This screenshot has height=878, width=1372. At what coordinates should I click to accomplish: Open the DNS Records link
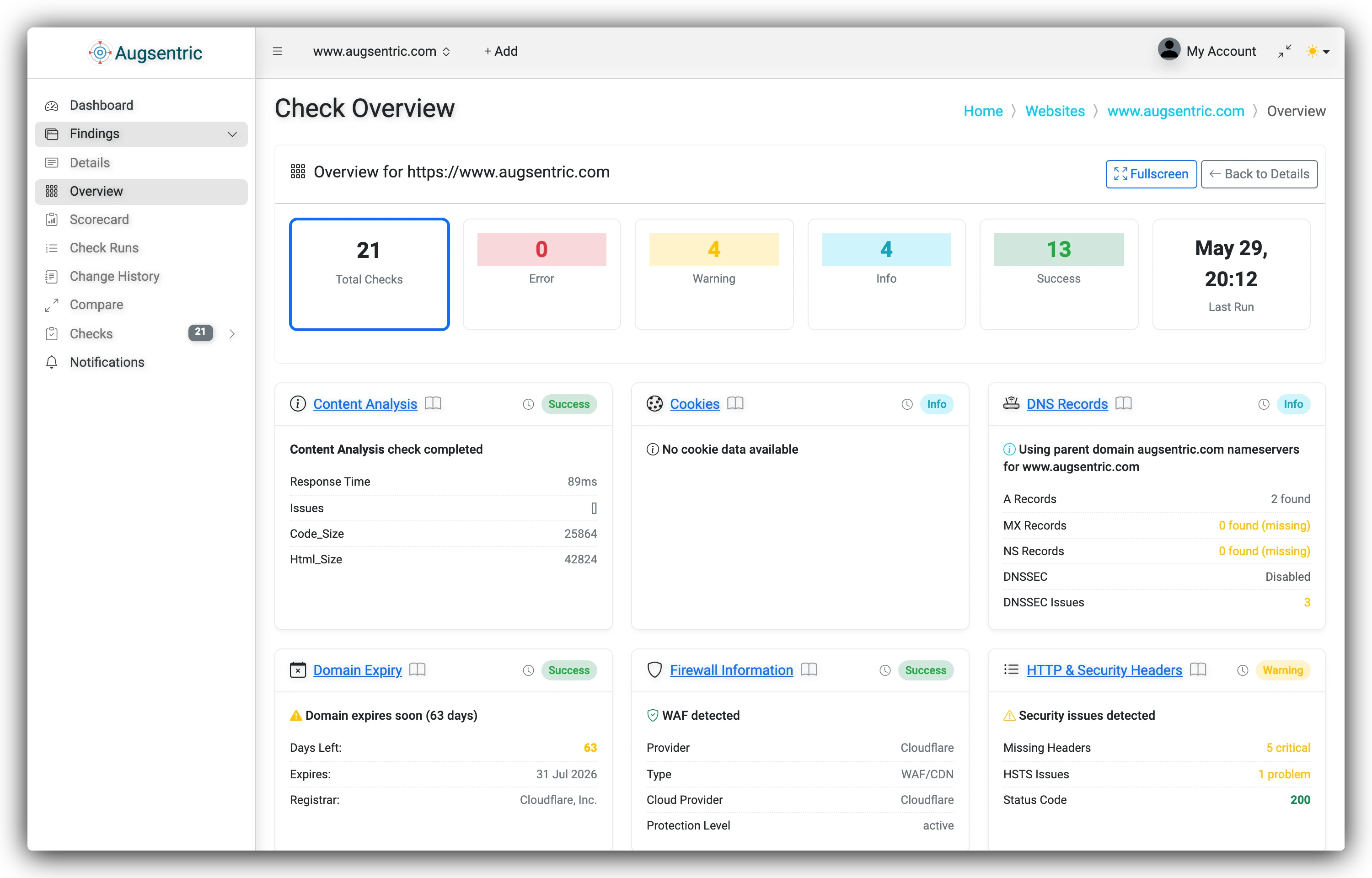pyautogui.click(x=1067, y=404)
